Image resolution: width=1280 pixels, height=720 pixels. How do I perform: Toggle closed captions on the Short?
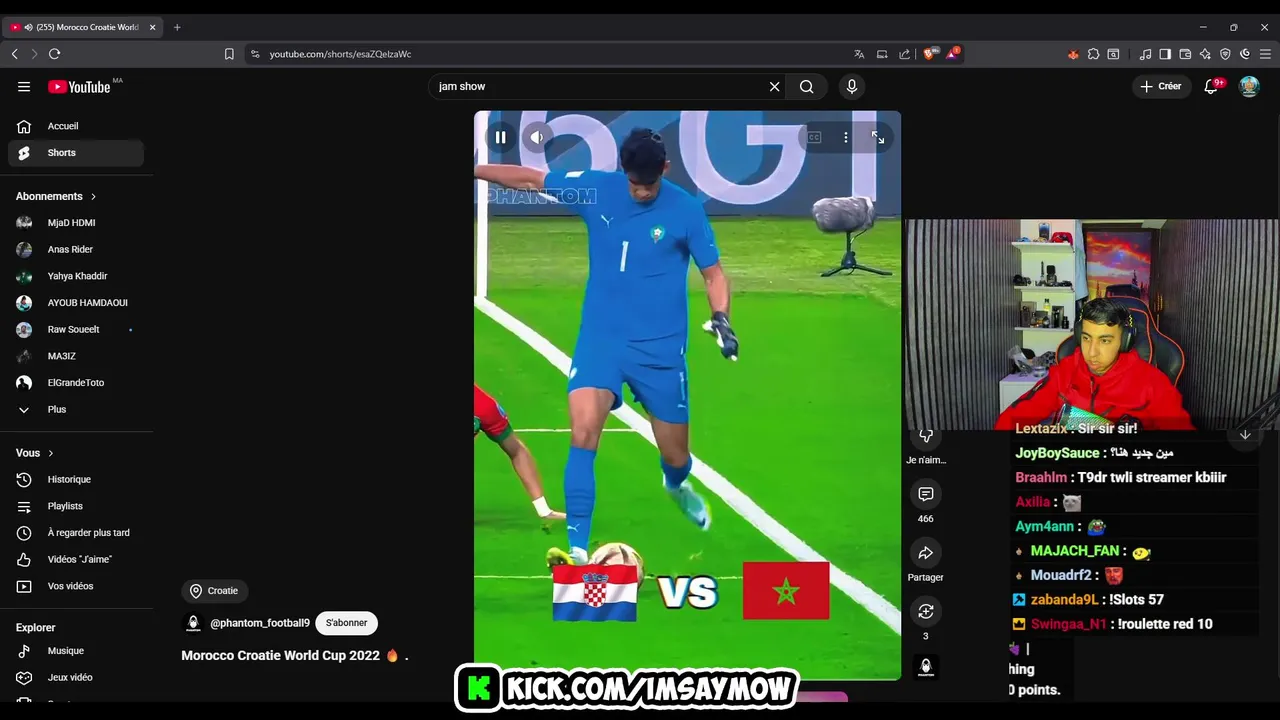click(x=814, y=137)
